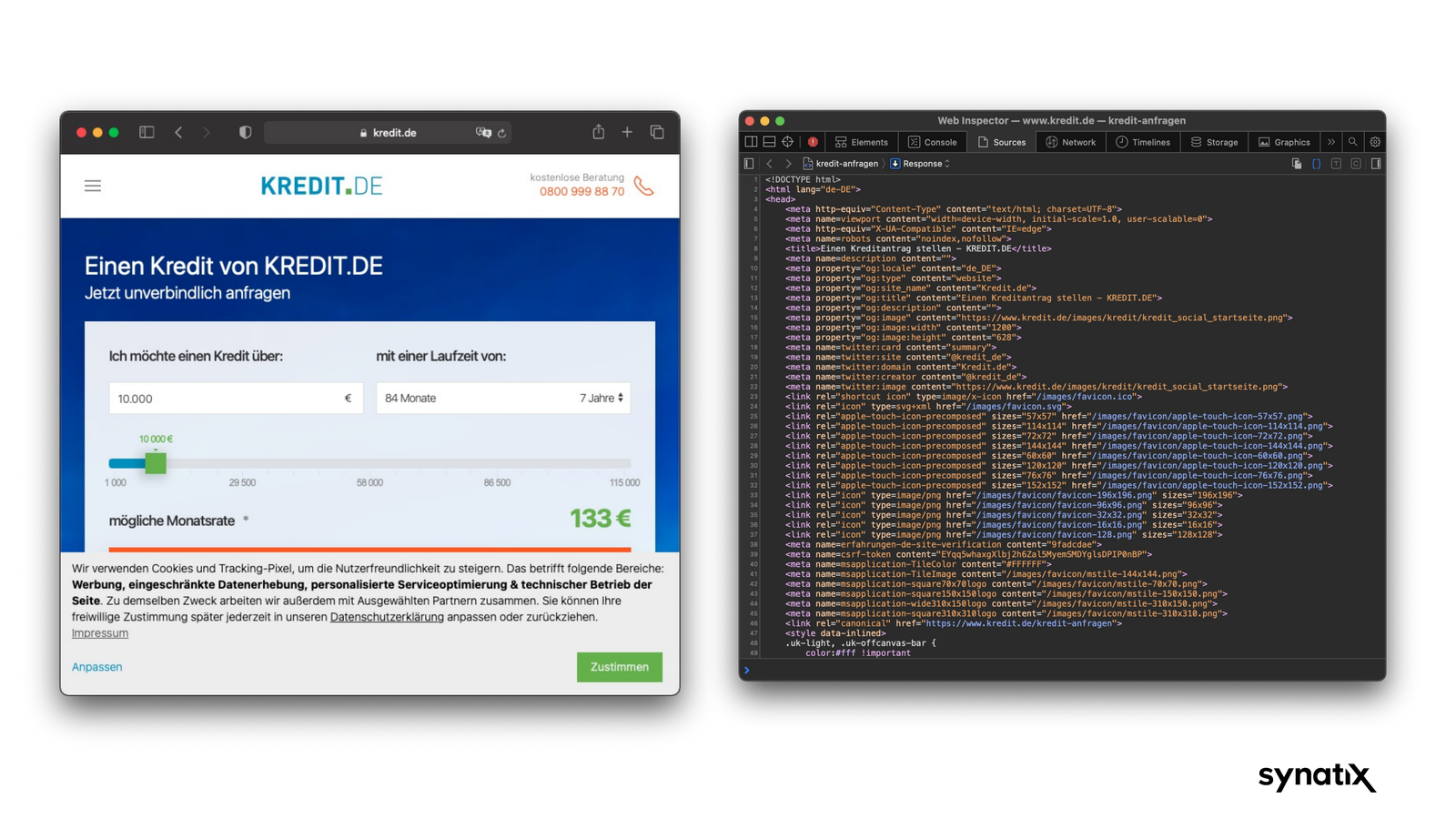Switch to the Console tab
The width and height of the screenshot is (1456, 819).
[x=933, y=142]
